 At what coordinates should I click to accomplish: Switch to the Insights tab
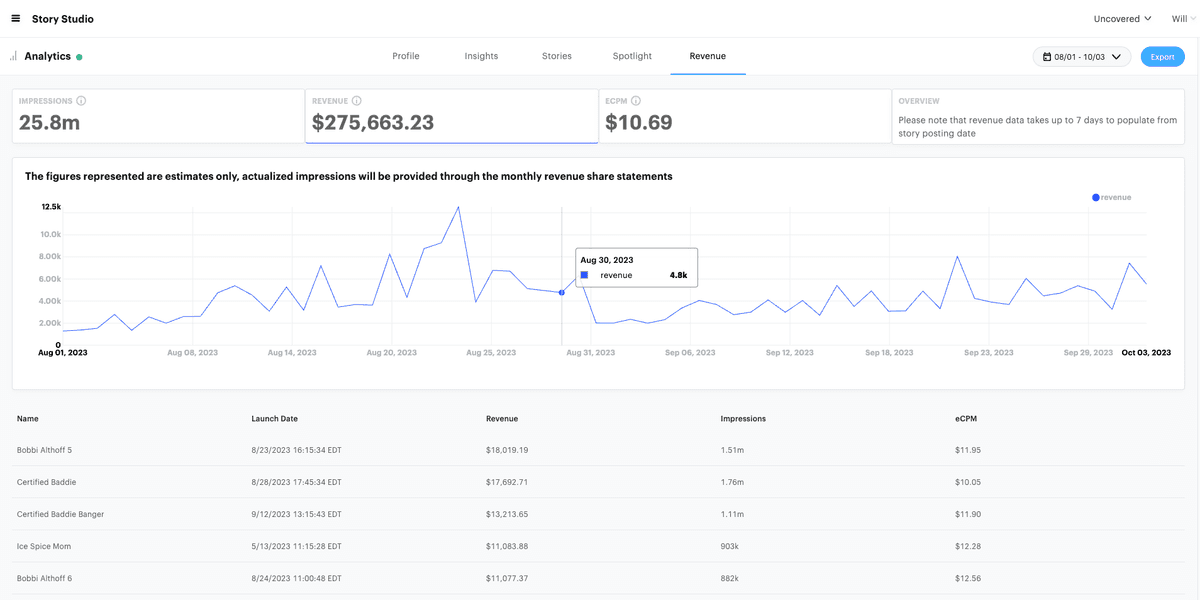point(481,56)
